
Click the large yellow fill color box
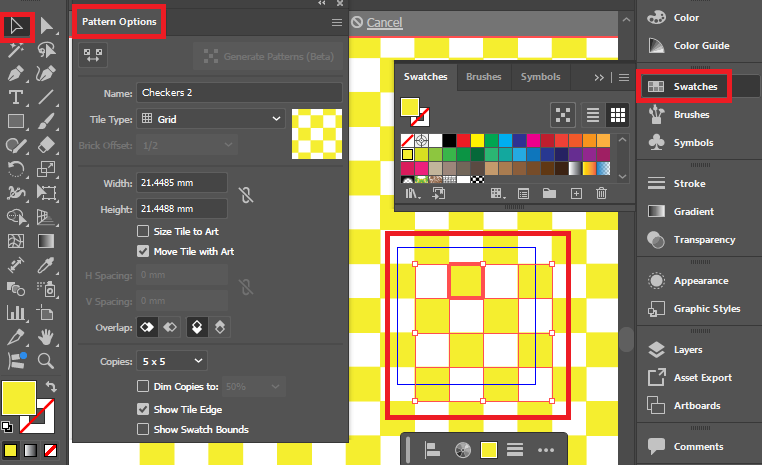tap(19, 398)
